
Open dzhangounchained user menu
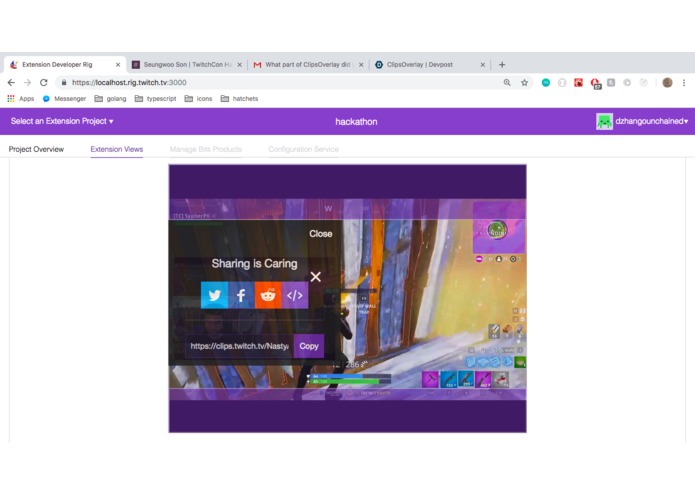click(651, 121)
